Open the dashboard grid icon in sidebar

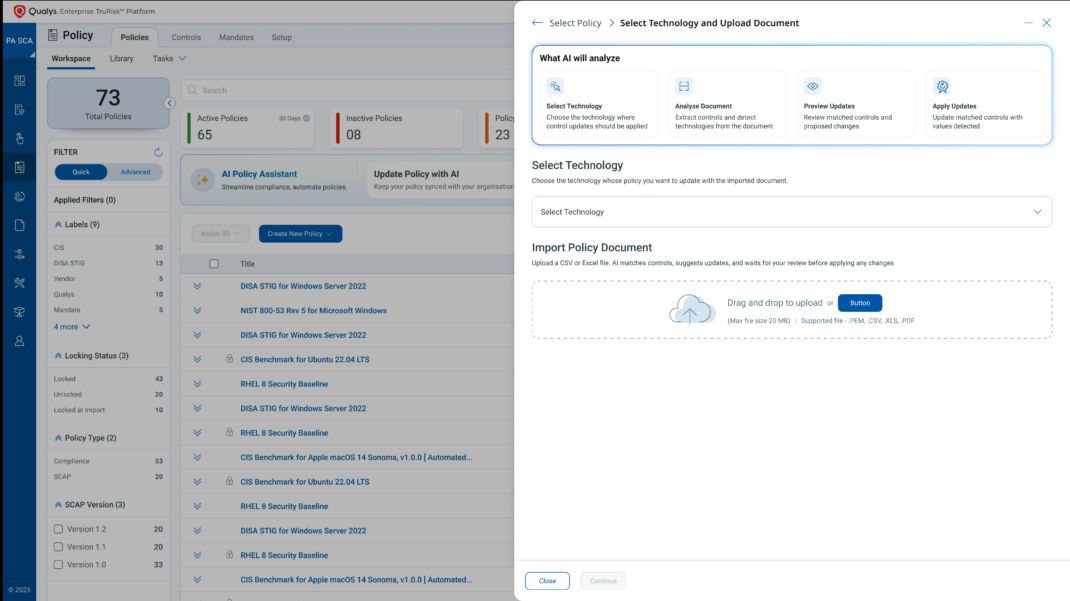(19, 80)
